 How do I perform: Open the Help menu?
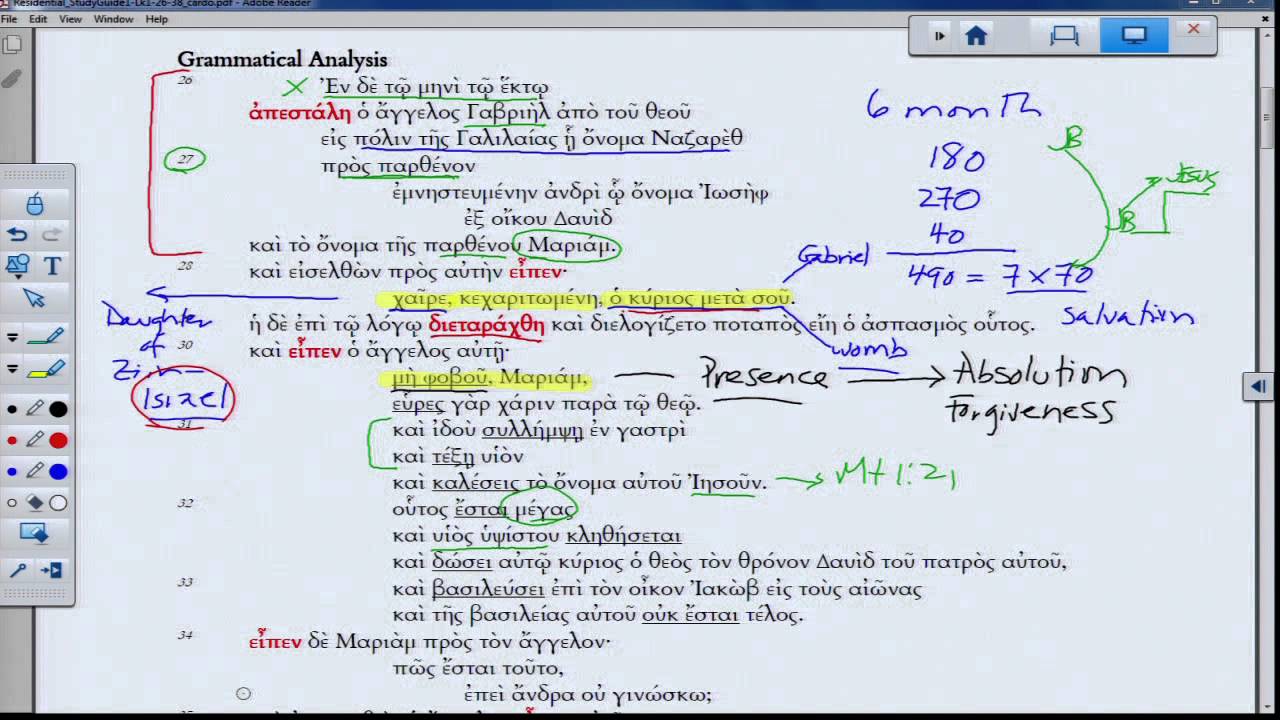click(157, 19)
